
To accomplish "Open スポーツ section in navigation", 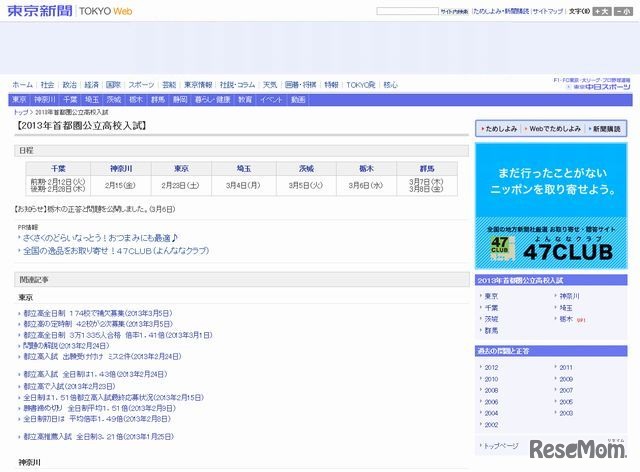I will coord(141,85).
